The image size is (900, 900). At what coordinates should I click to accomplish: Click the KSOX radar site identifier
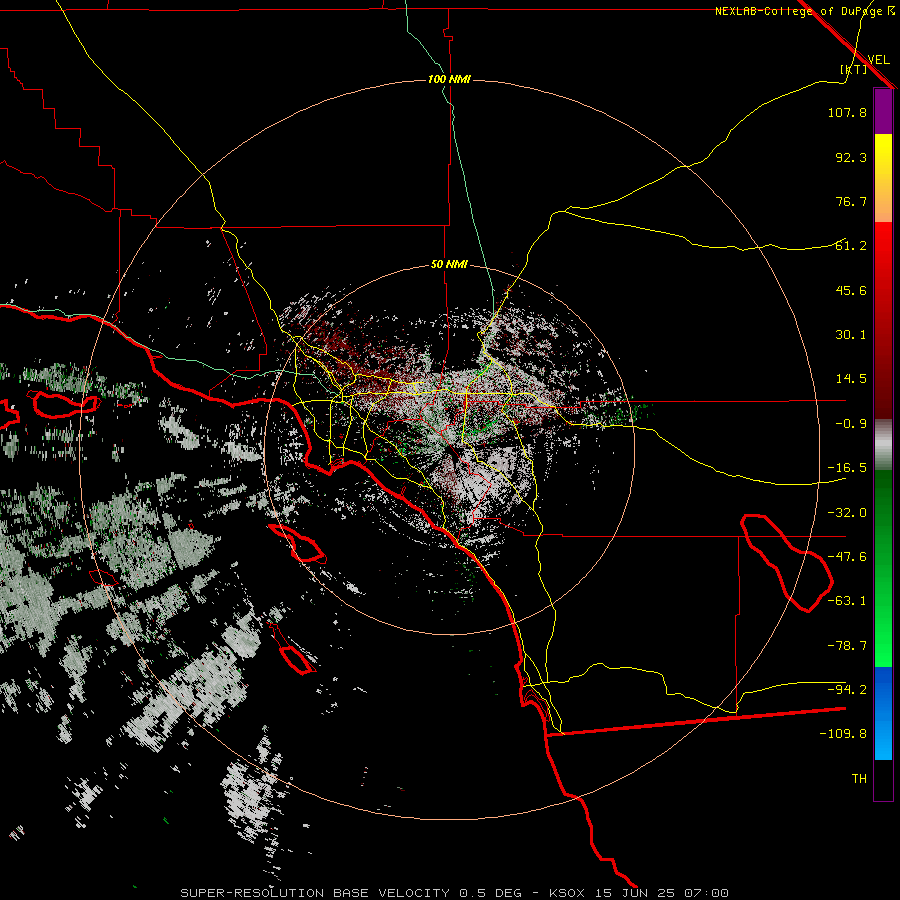pyautogui.click(x=567, y=893)
